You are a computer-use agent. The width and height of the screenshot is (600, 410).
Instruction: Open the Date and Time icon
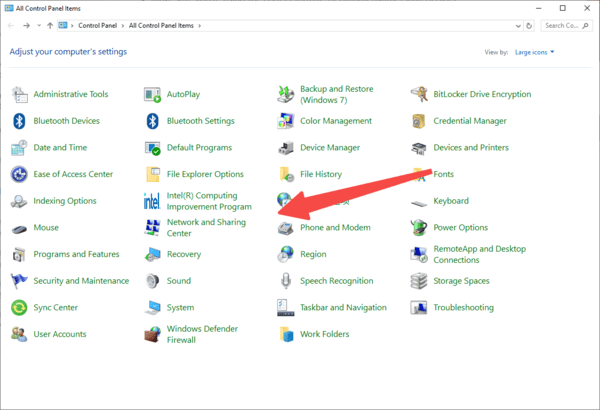point(20,148)
